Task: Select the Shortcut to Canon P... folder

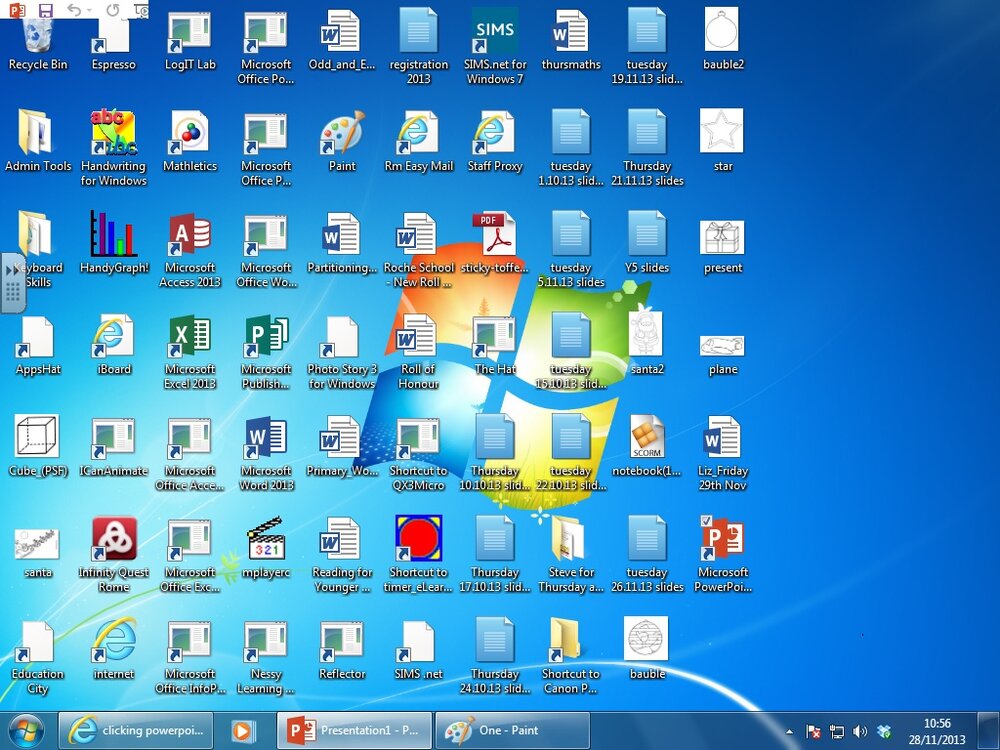Action: (x=564, y=639)
